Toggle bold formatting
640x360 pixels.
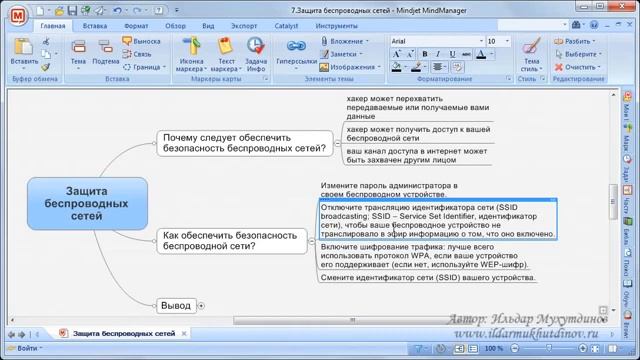tap(424, 54)
